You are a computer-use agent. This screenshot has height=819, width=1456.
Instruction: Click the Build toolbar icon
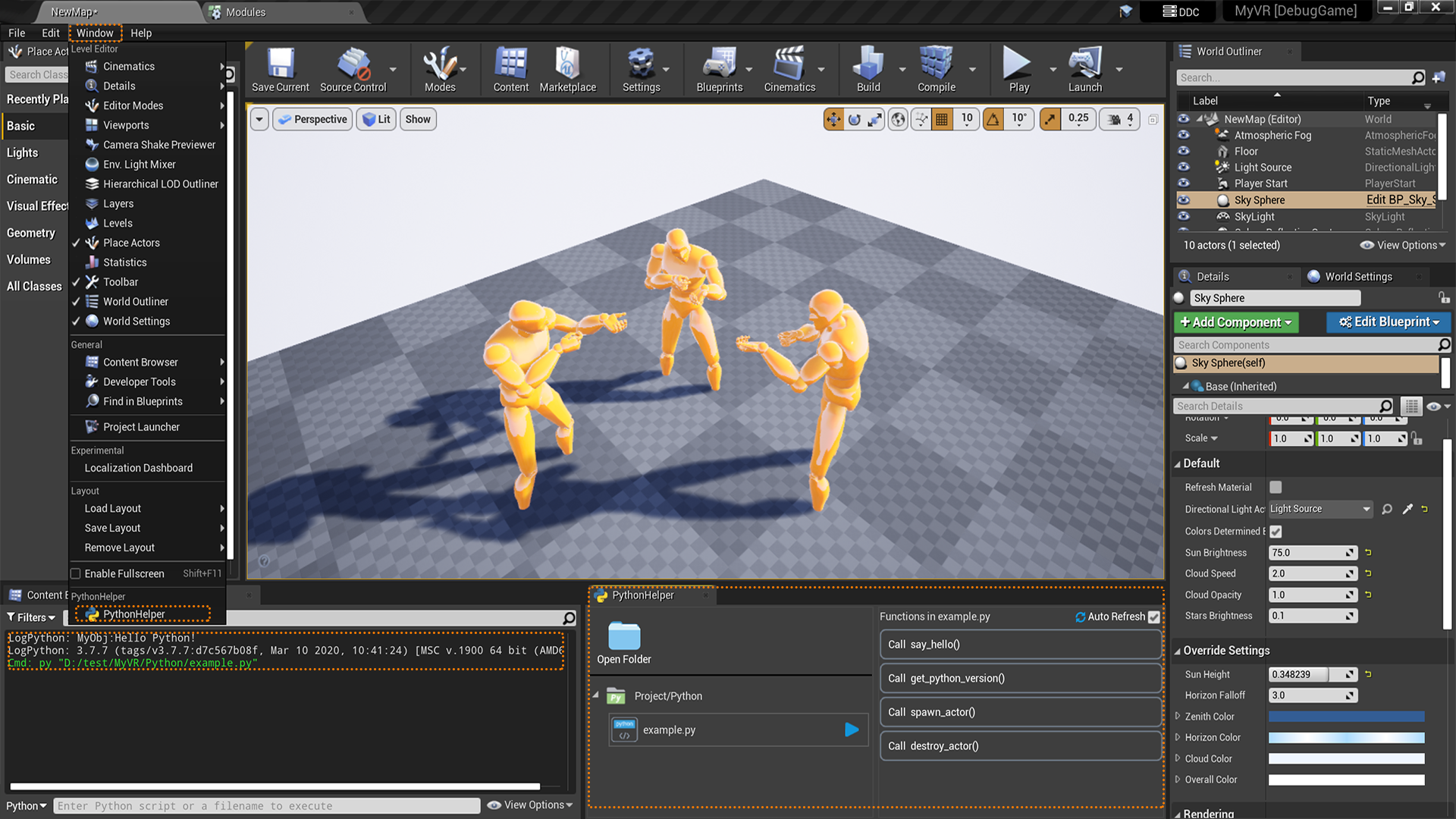868,64
